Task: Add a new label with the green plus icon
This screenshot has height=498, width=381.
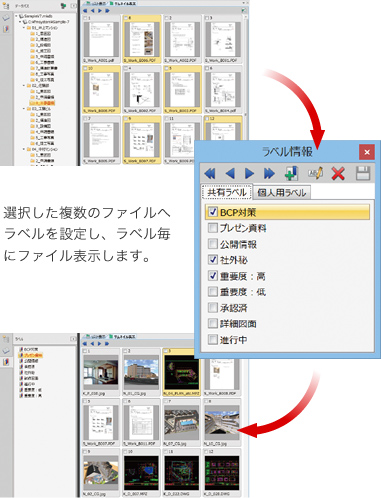Action: (291, 173)
